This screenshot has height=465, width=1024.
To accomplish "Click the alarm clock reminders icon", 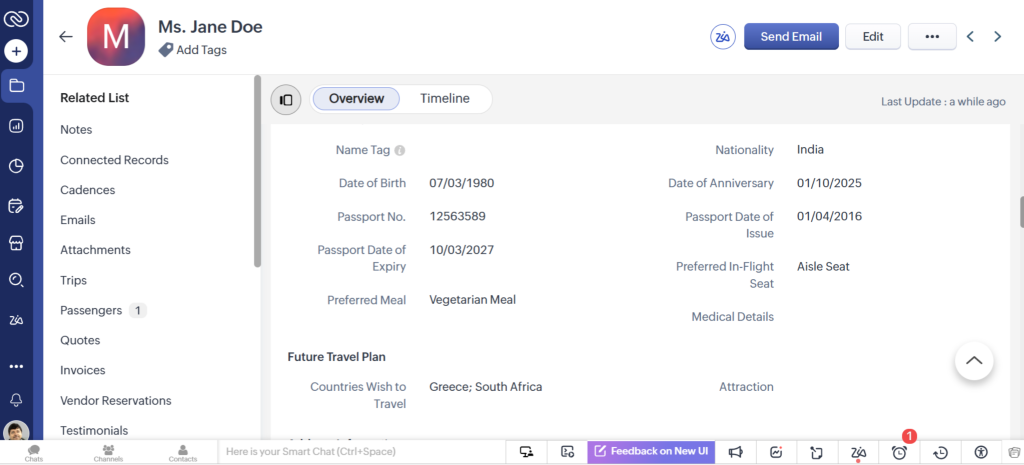I will tap(899, 452).
